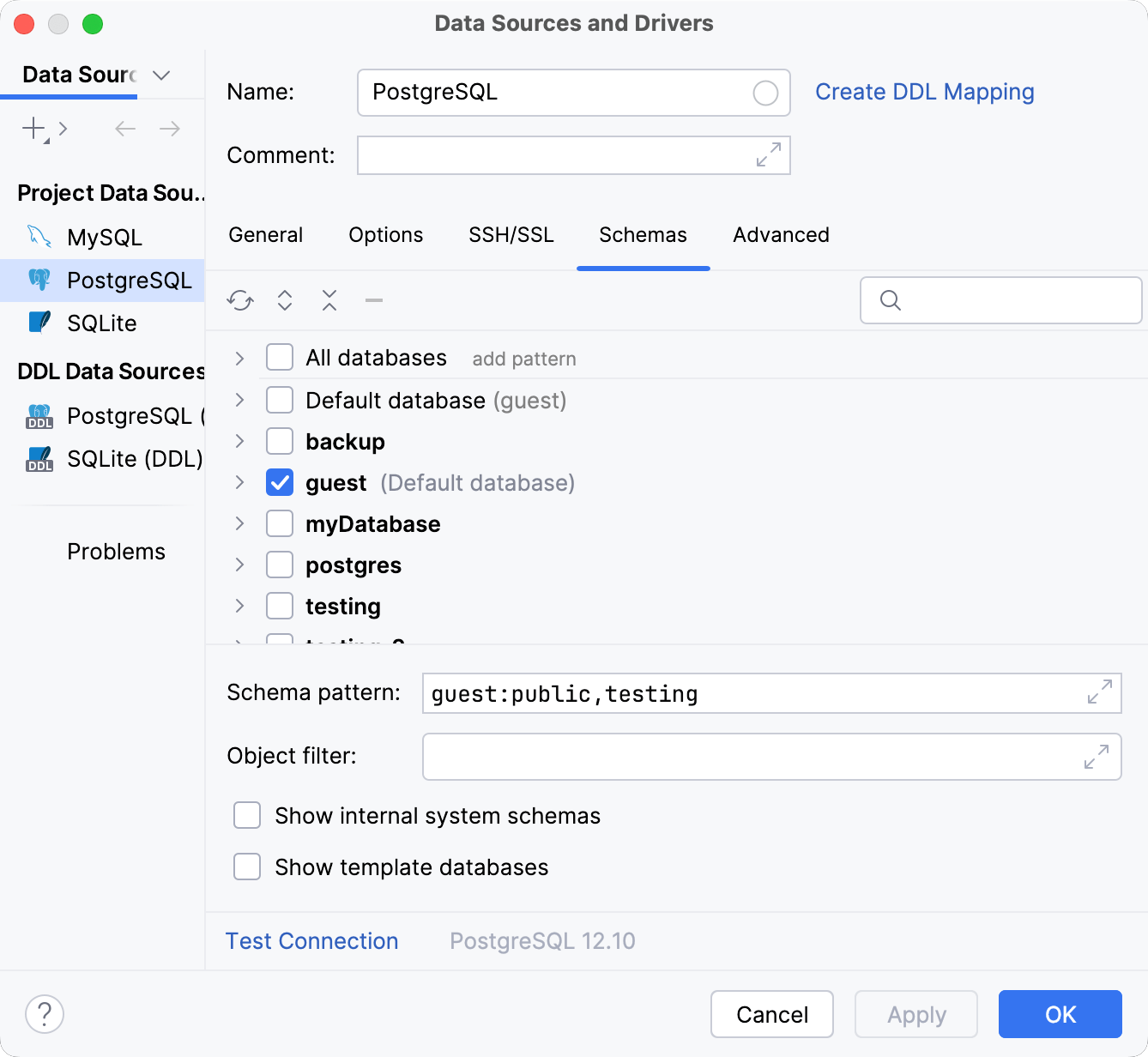
Task: Open the SSH/SSL tab
Action: (x=511, y=235)
